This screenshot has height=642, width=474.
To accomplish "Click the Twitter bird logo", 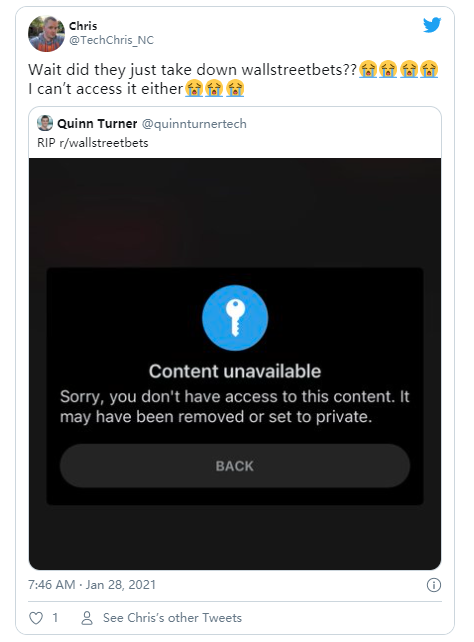I will coord(432,25).
